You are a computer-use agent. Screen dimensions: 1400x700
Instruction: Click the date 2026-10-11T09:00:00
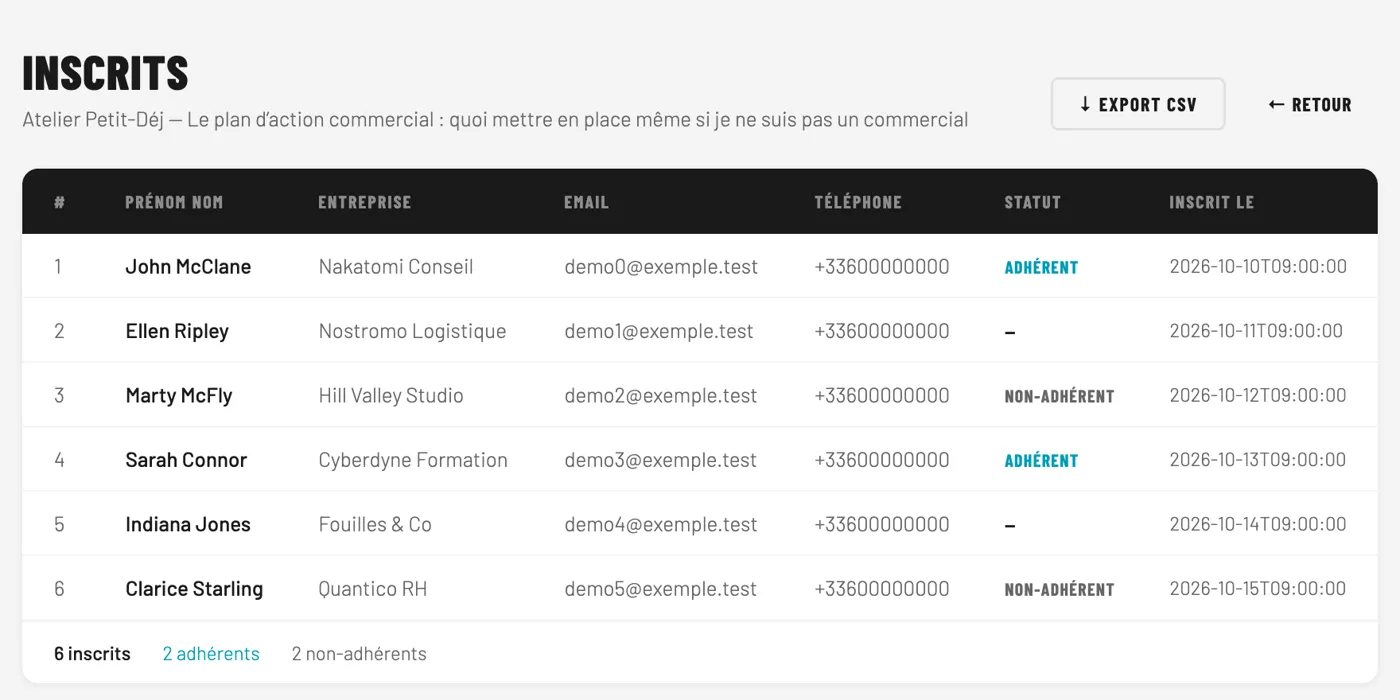[x=1256, y=331]
